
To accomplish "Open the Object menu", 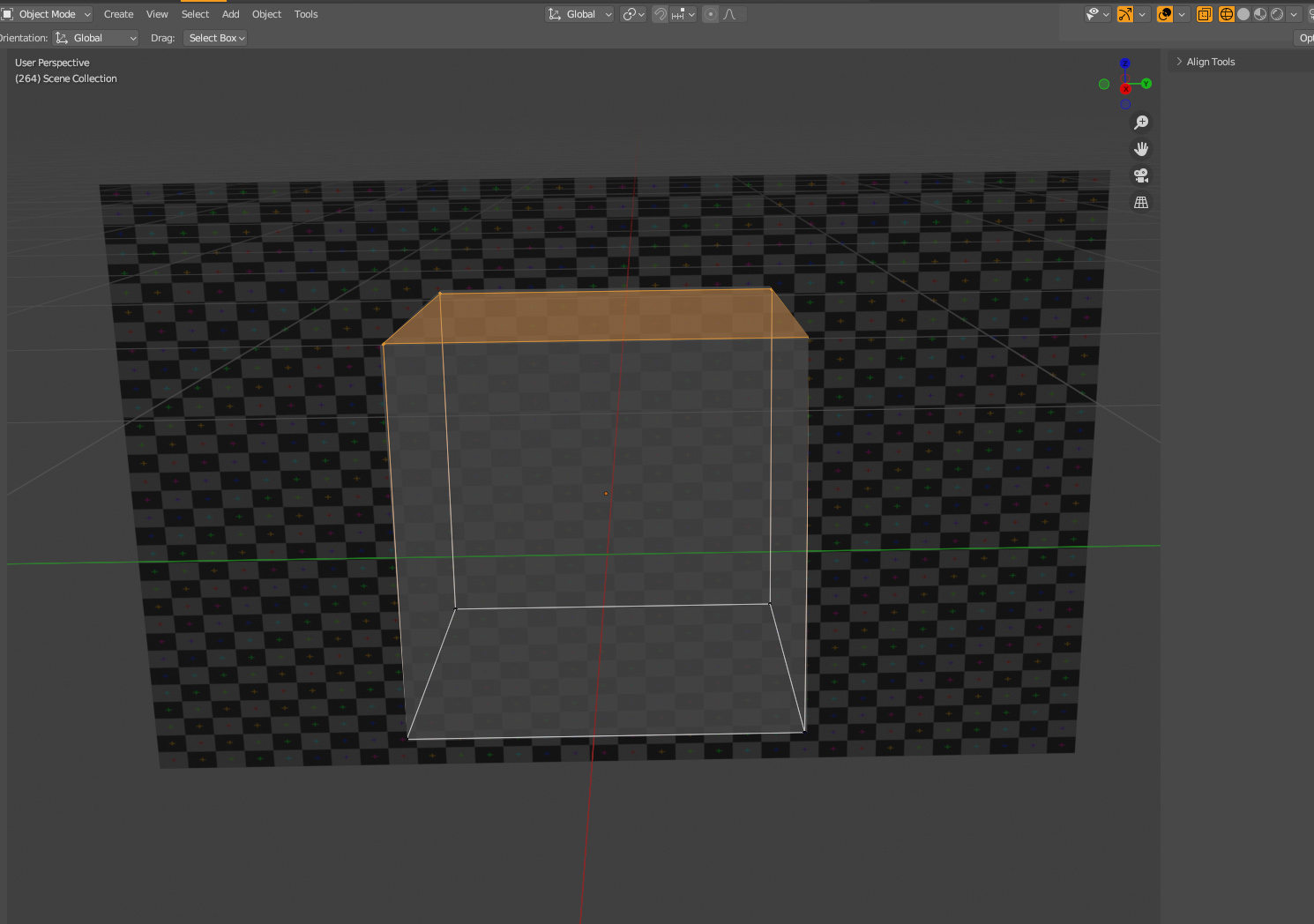I will click(266, 14).
